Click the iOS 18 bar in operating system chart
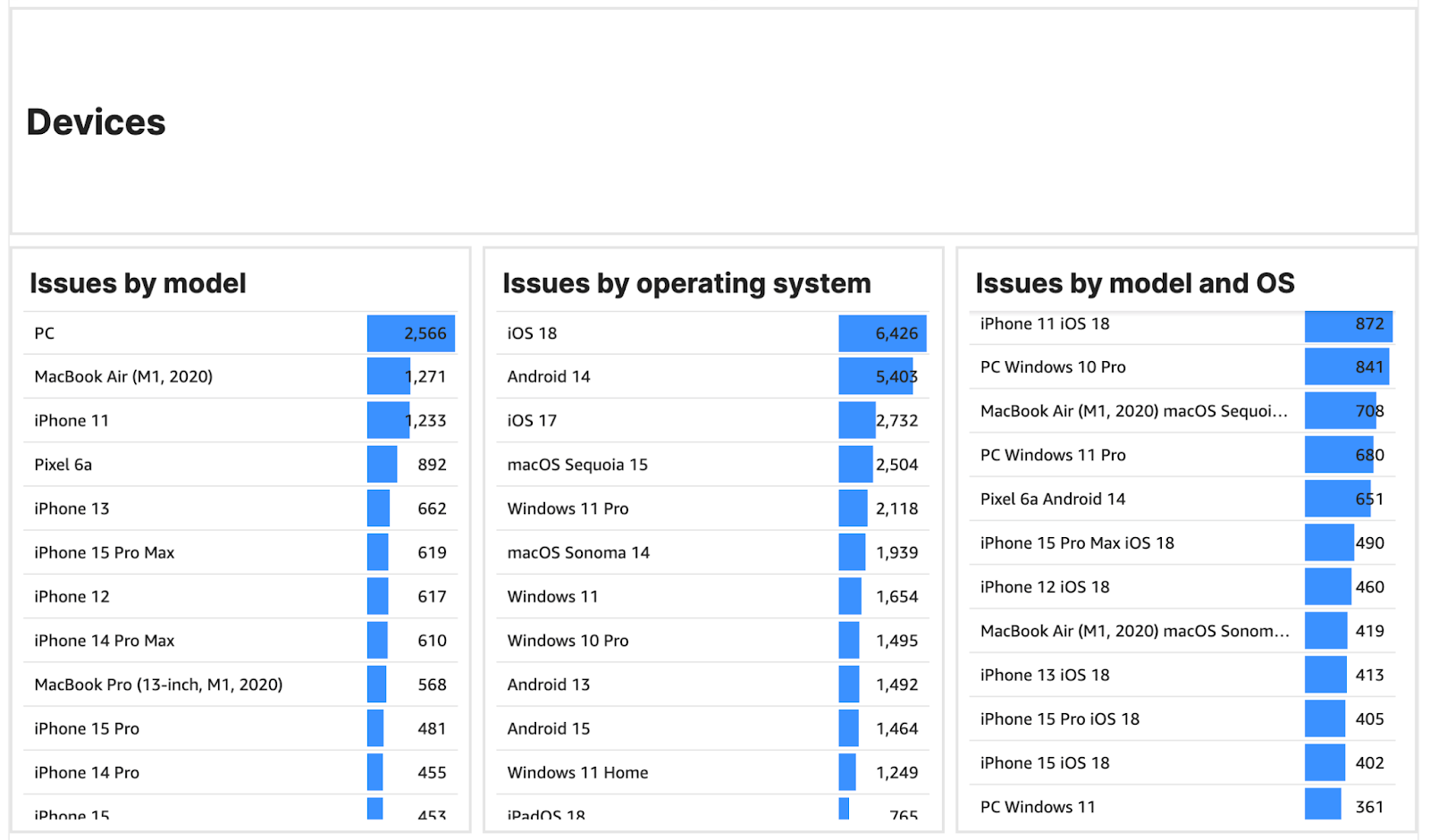 point(880,332)
